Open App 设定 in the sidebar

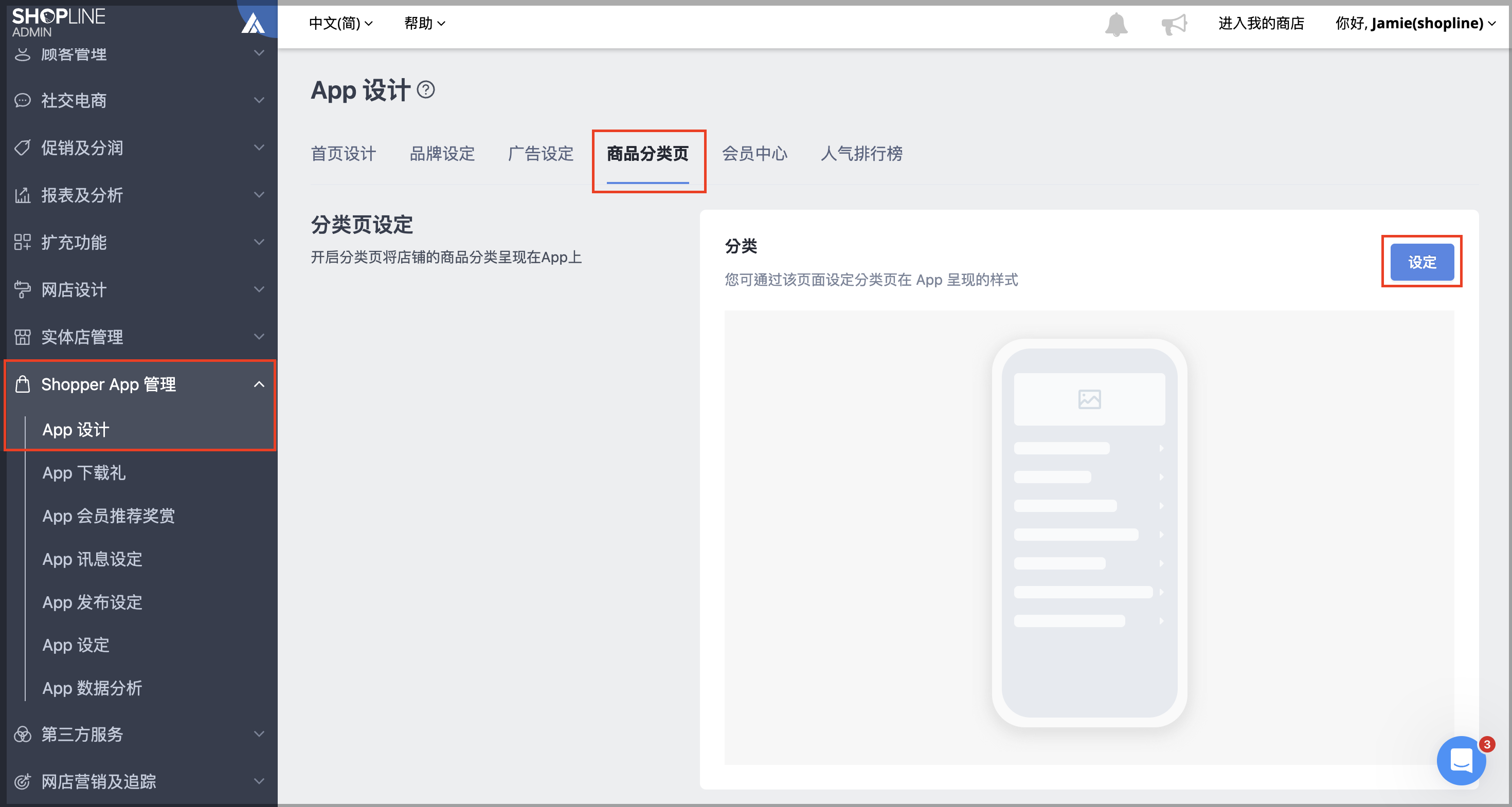76,645
